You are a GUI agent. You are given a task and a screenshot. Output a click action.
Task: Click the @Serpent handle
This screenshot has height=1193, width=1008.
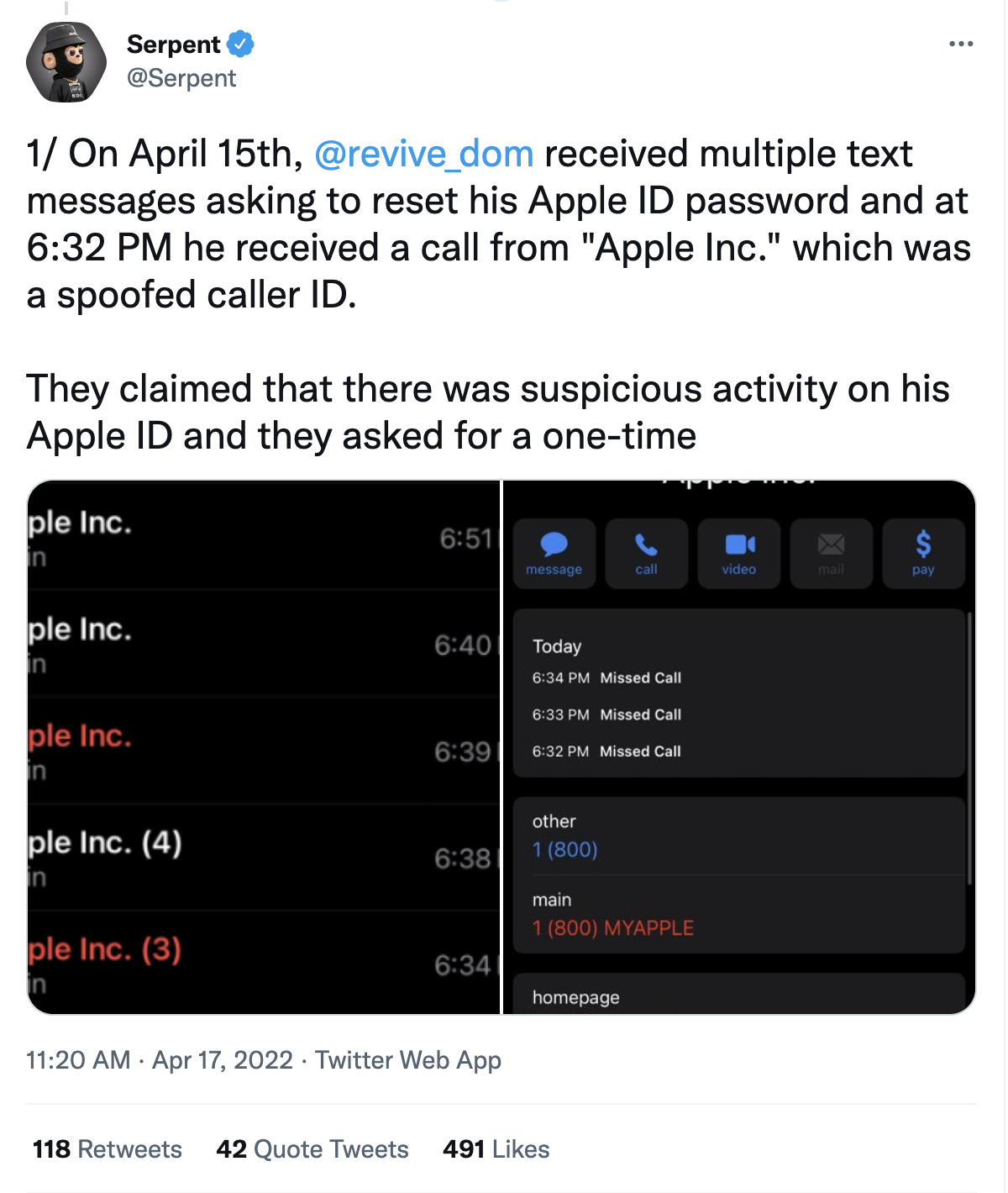181,78
